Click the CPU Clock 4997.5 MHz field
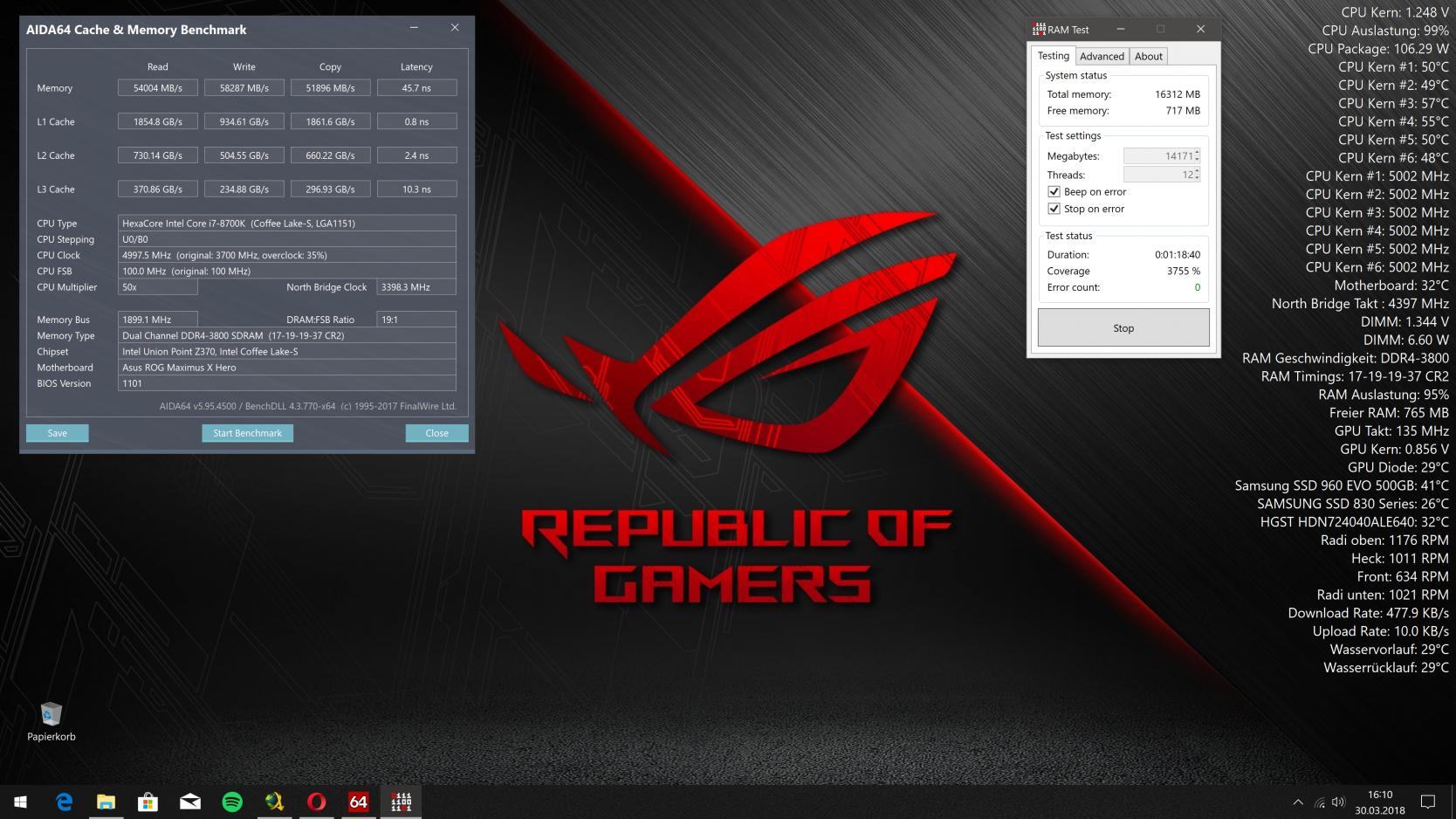The width and height of the screenshot is (1456, 819). (x=287, y=255)
